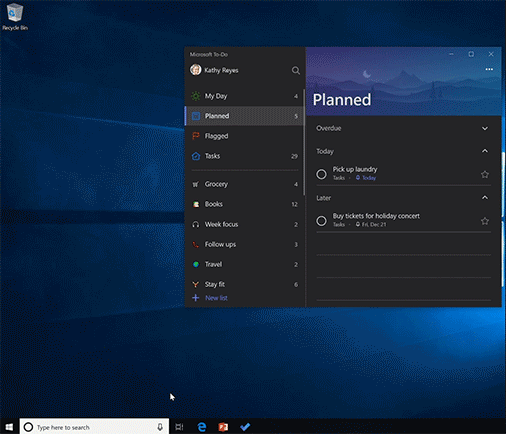The height and width of the screenshot is (434, 506).
Task: Click the Travel globe icon
Action: [x=196, y=264]
